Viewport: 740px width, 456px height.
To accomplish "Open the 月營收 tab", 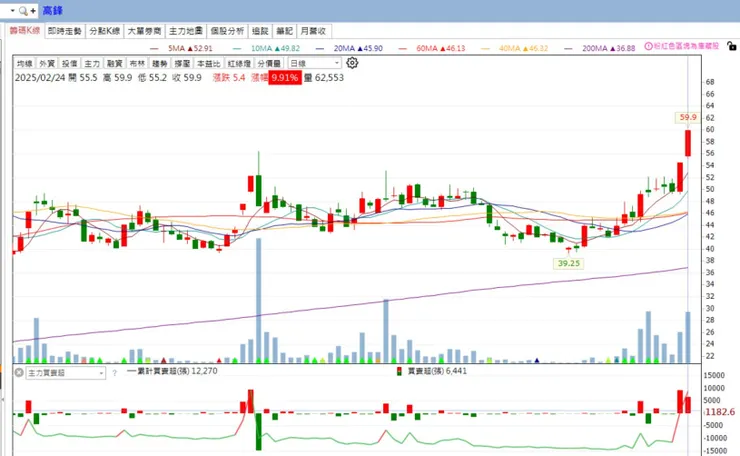I will tap(313, 31).
